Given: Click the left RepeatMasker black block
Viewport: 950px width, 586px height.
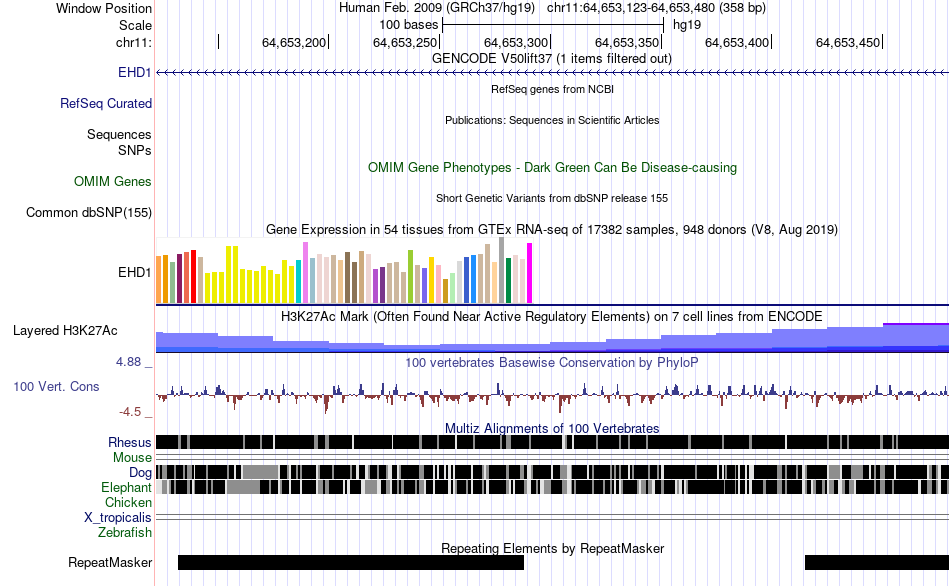Looking at the screenshot, I should tap(351, 562).
